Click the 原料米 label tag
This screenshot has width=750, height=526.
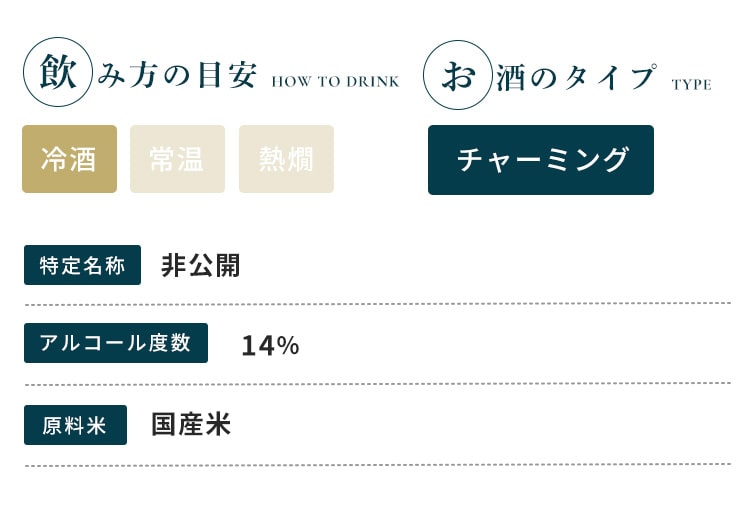tap(76, 425)
